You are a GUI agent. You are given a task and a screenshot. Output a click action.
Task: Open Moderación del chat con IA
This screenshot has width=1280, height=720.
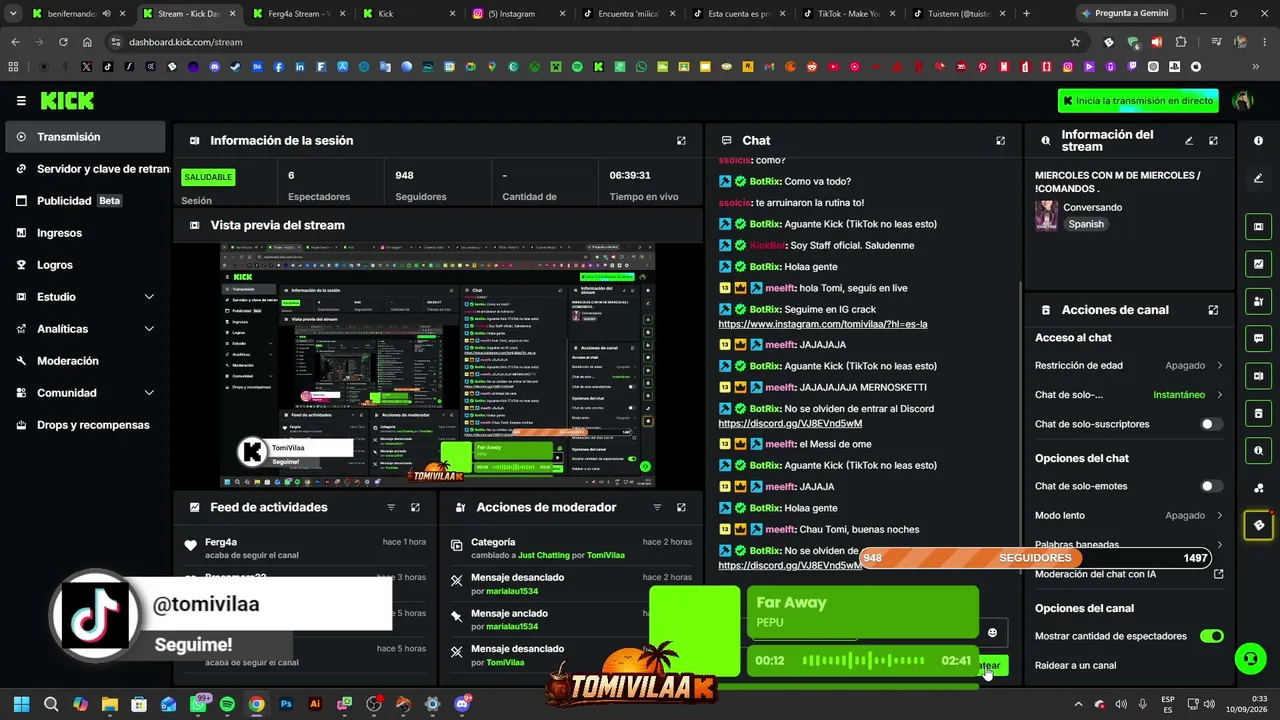[x=1129, y=575]
